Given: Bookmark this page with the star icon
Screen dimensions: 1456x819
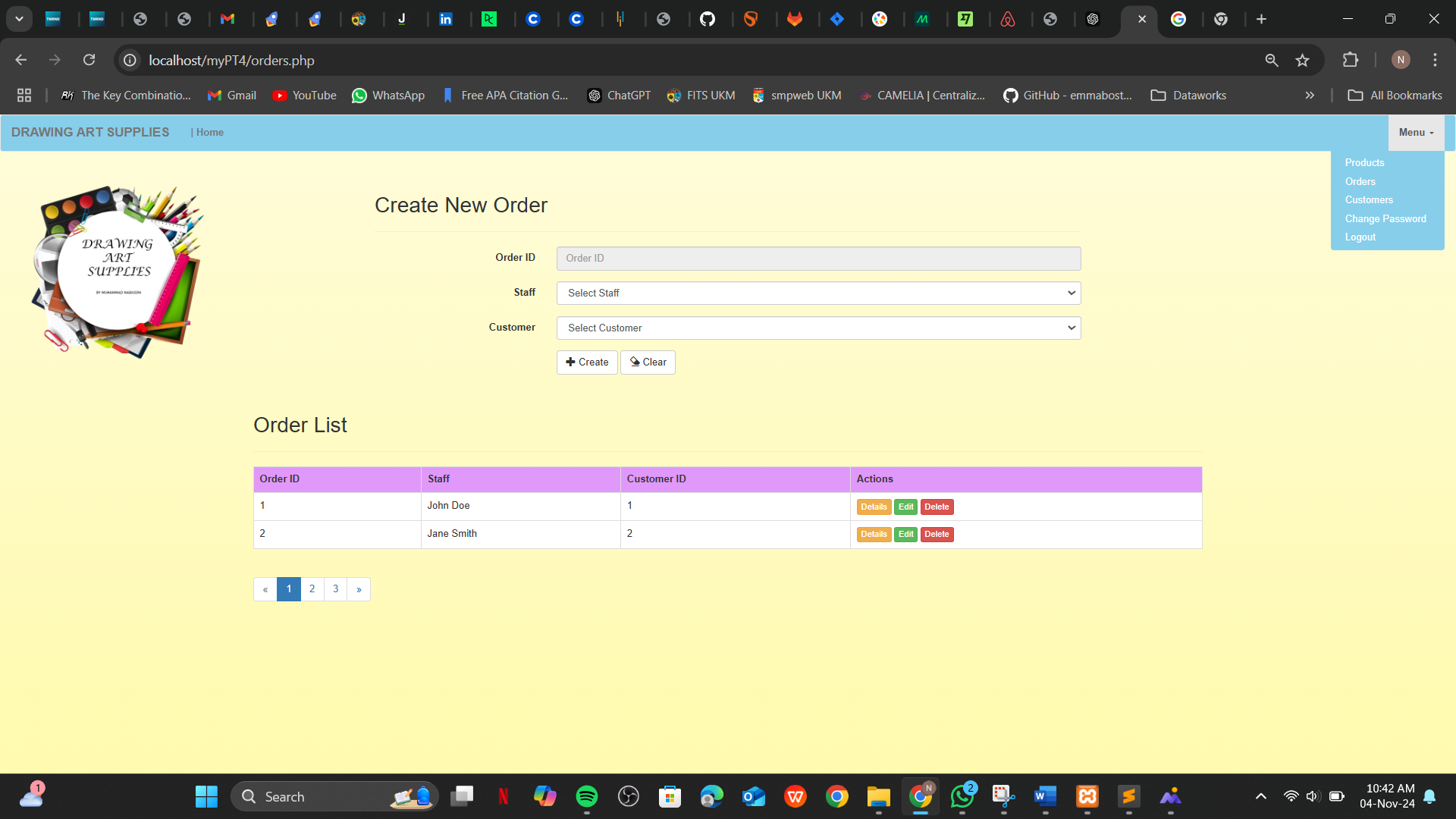Looking at the screenshot, I should point(1302,60).
